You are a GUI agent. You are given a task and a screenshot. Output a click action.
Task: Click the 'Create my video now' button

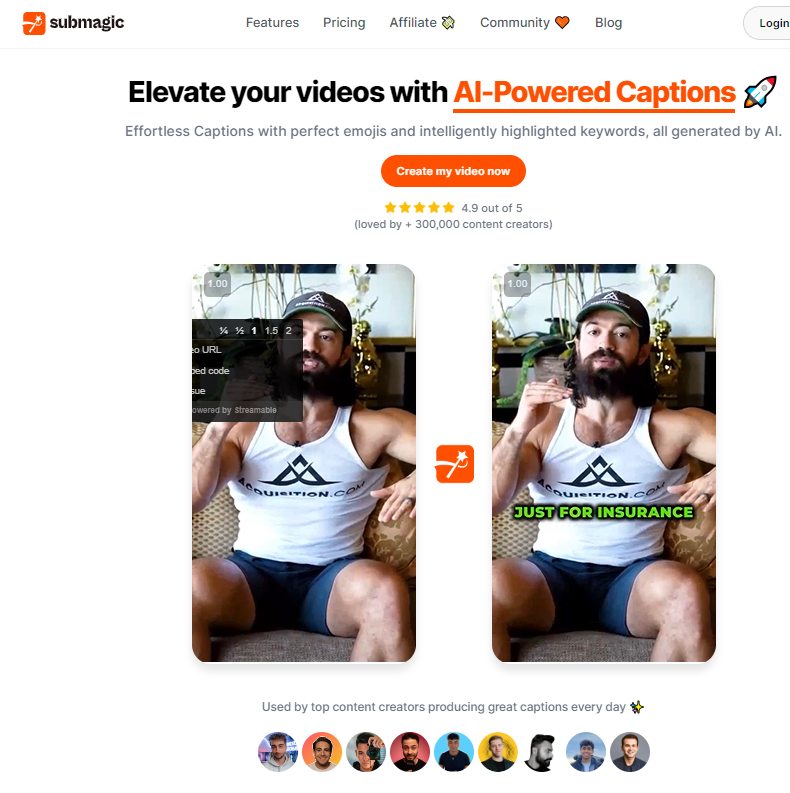click(x=453, y=171)
